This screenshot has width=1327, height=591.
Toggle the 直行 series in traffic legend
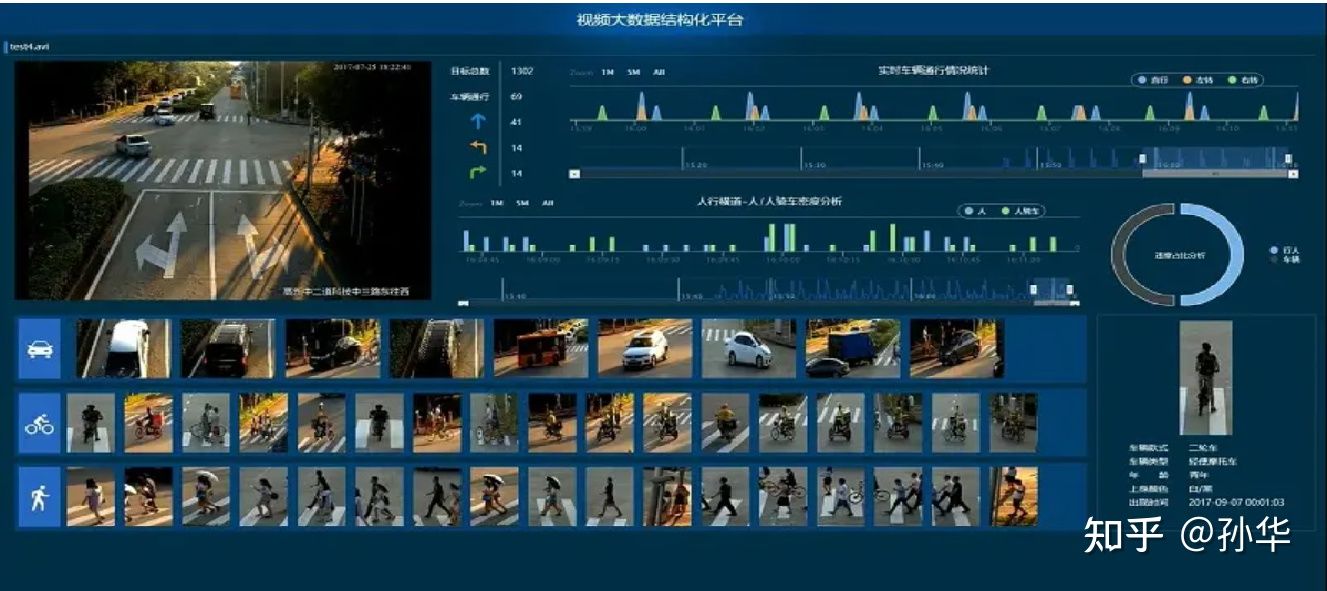pos(1154,80)
